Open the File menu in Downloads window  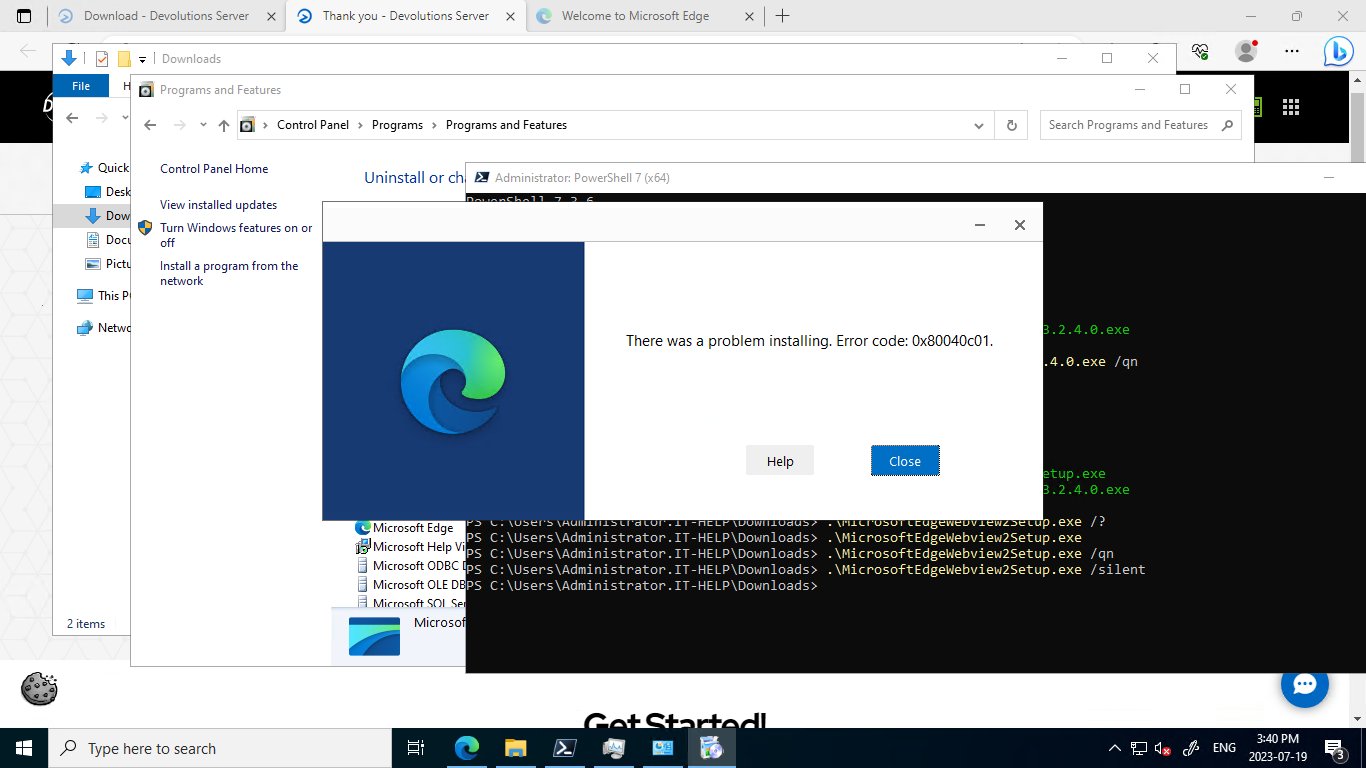(x=81, y=86)
